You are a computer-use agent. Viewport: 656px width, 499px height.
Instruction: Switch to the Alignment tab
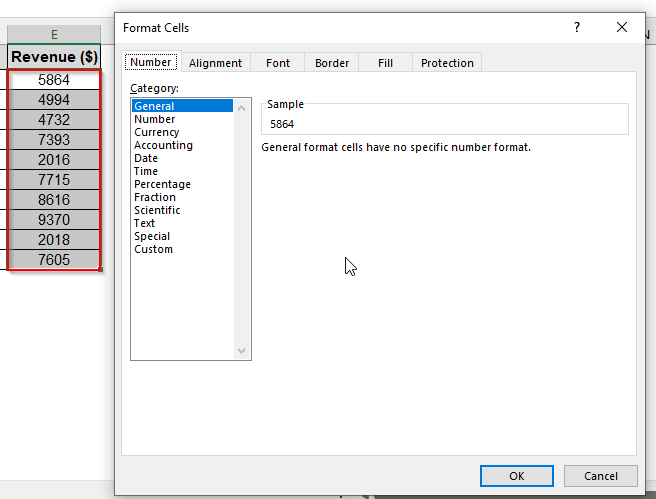point(215,63)
